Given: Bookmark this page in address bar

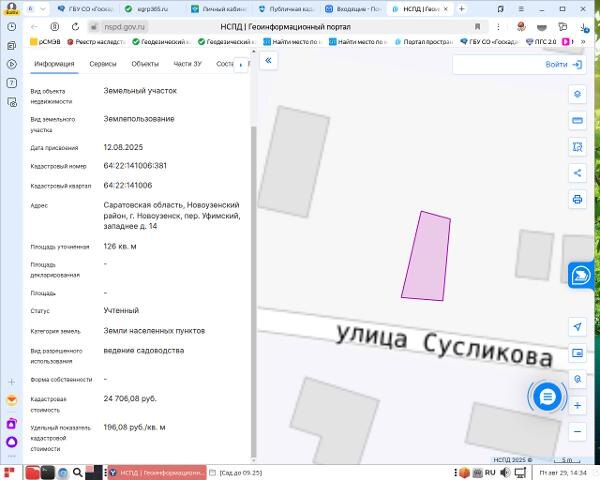Looking at the screenshot, I should pos(477,27).
